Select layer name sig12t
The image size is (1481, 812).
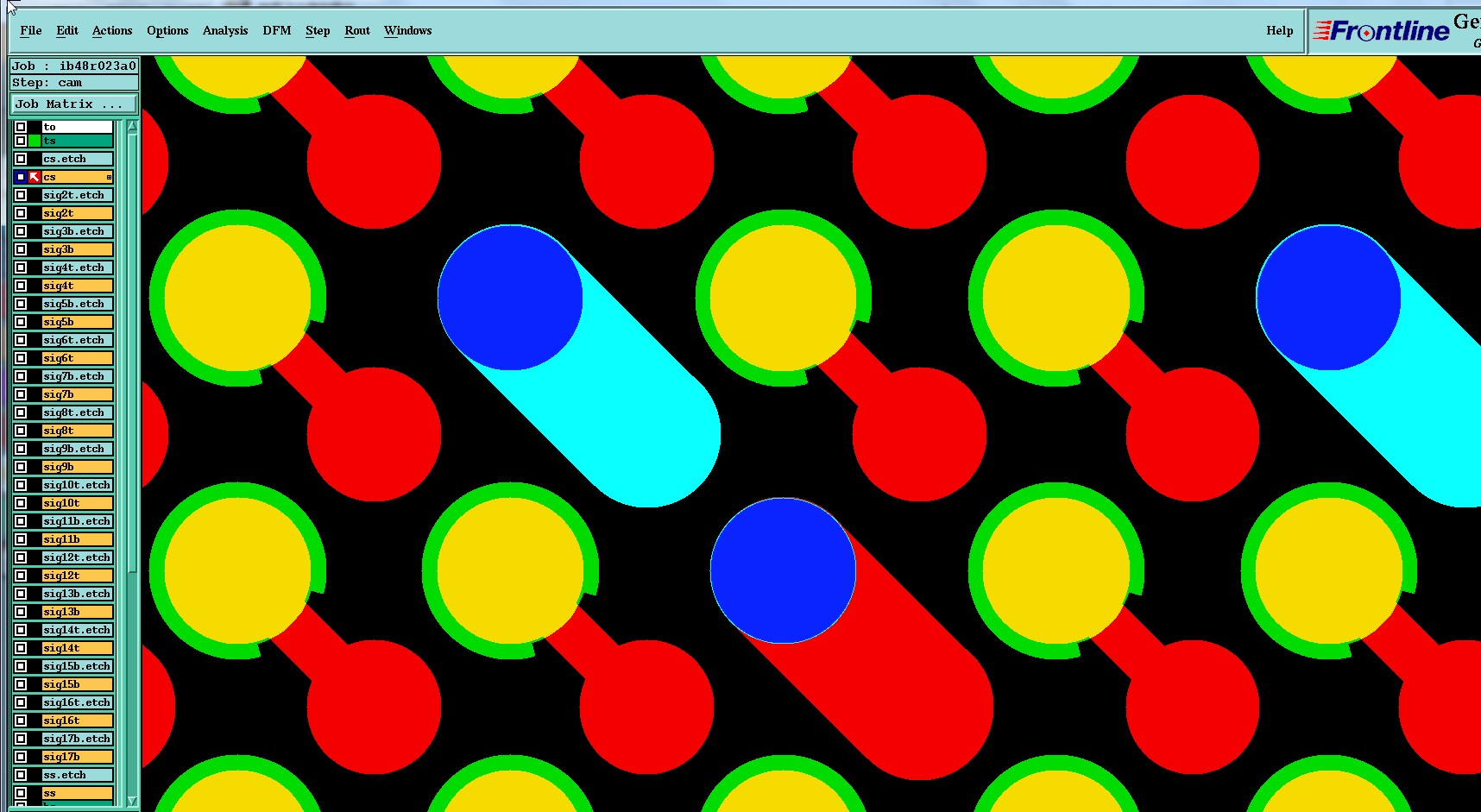(x=78, y=576)
